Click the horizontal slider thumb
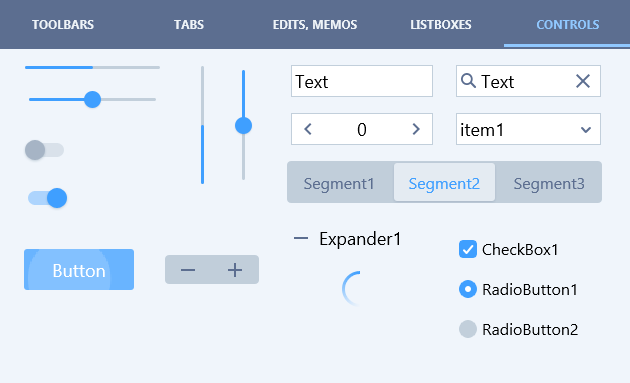This screenshot has height=383, width=630. (x=92, y=99)
